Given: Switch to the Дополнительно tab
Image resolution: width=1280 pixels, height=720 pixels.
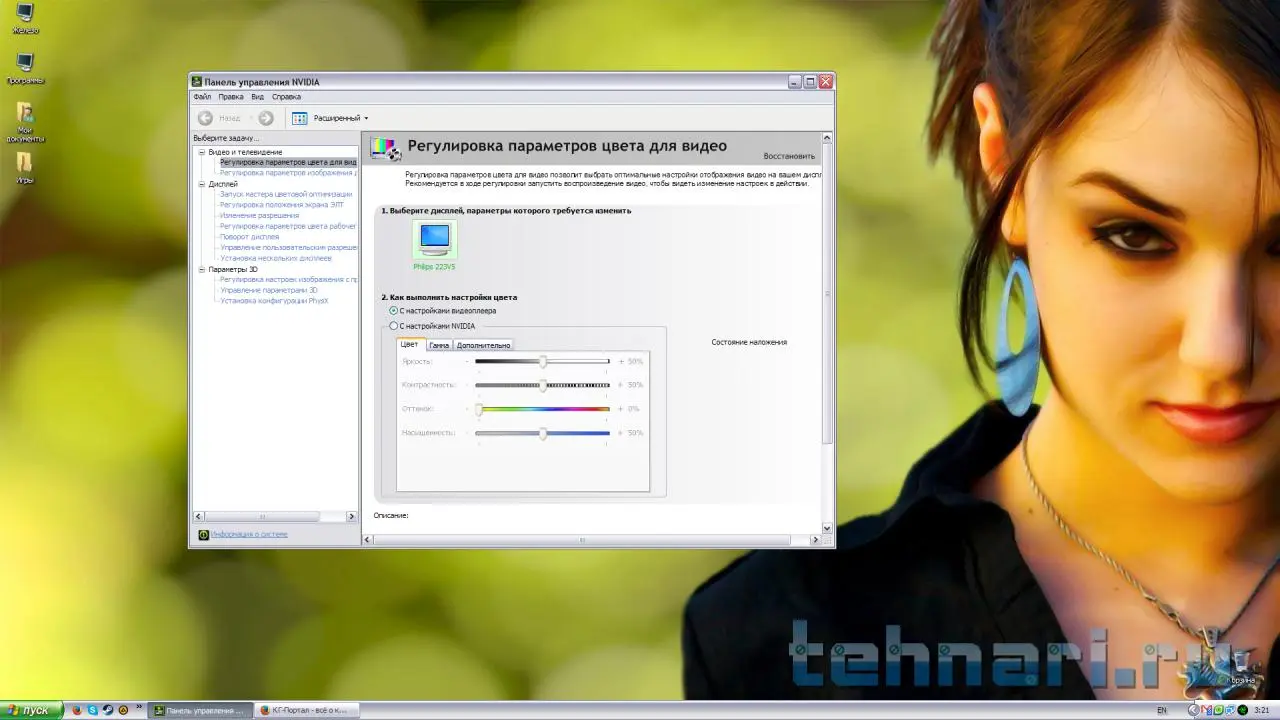Looking at the screenshot, I should coord(483,345).
